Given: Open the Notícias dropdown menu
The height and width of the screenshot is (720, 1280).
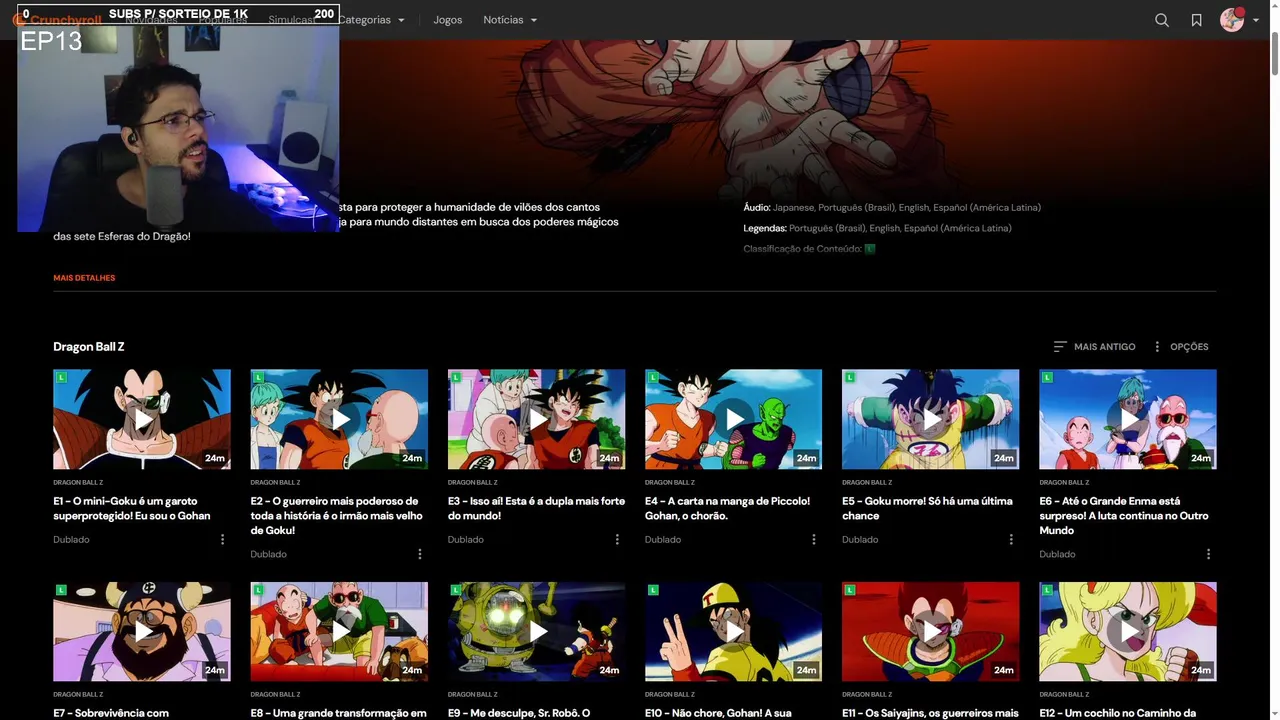Looking at the screenshot, I should click(x=510, y=20).
